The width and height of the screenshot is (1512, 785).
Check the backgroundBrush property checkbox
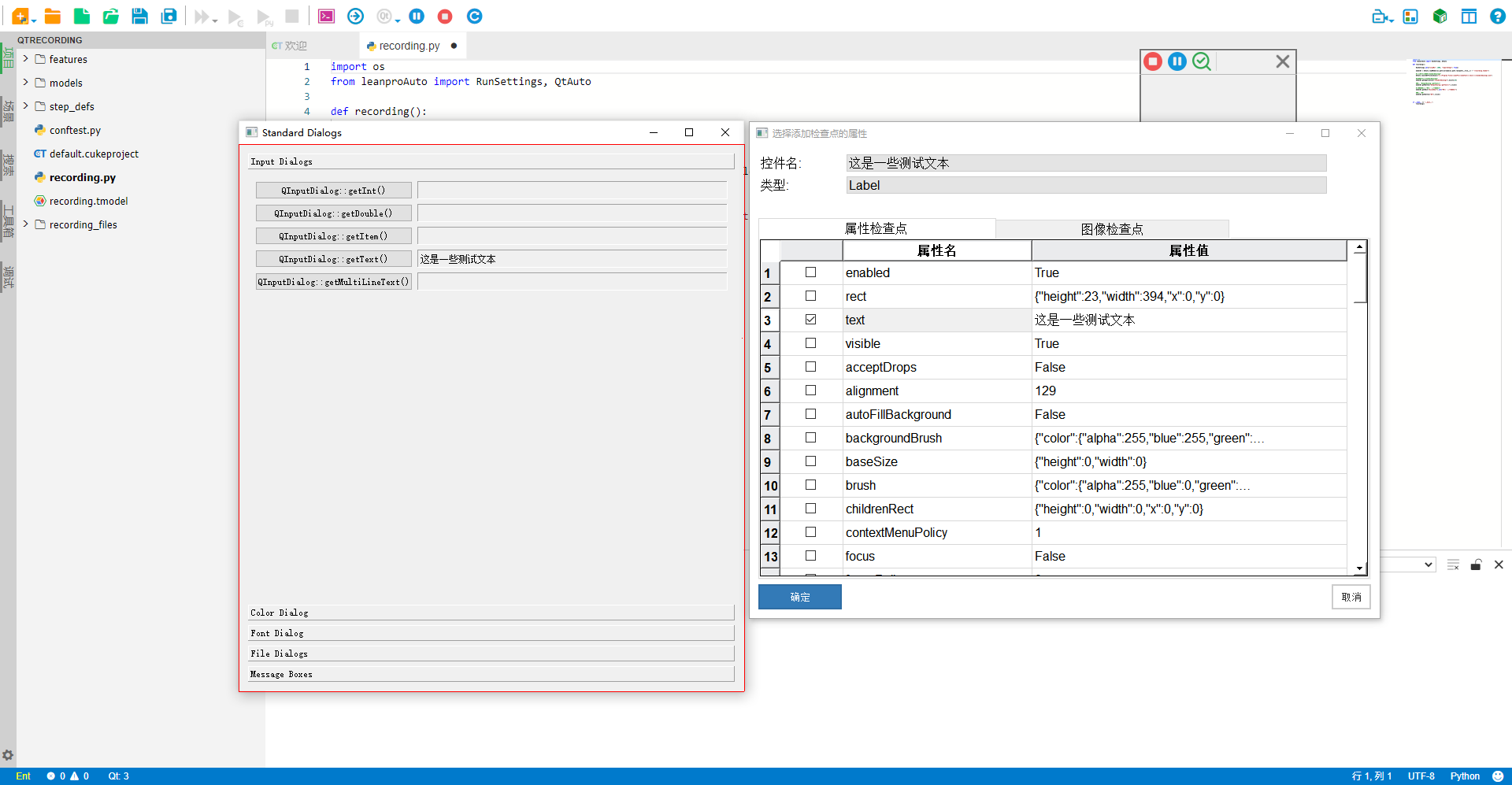click(810, 438)
